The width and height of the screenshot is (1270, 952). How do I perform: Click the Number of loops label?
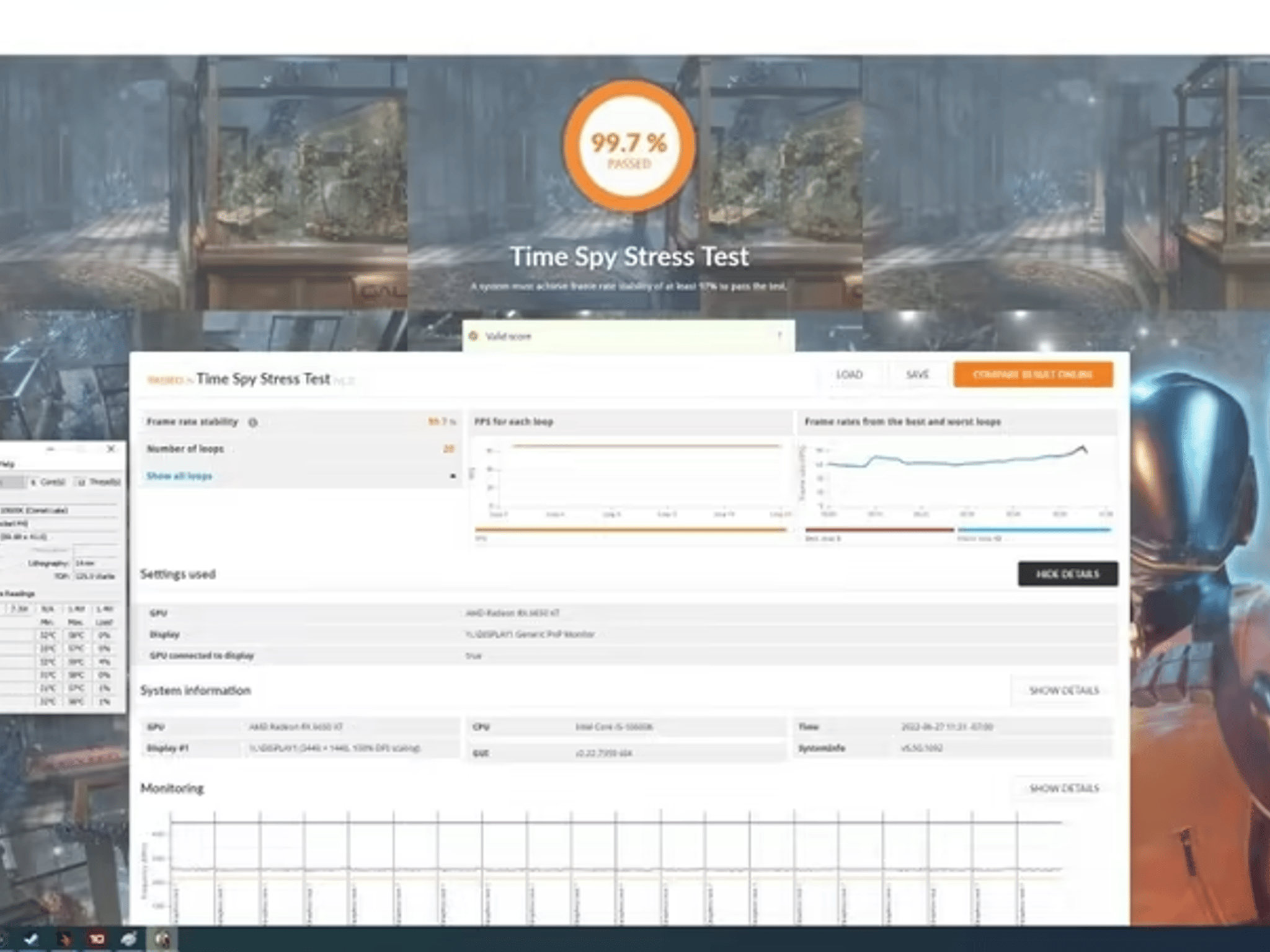185,449
